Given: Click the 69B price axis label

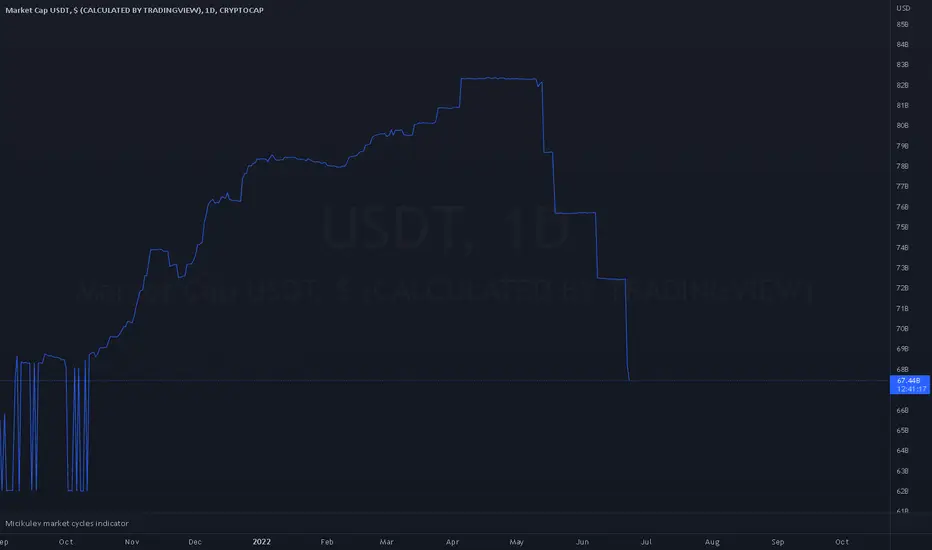Looking at the screenshot, I should click(x=902, y=349).
